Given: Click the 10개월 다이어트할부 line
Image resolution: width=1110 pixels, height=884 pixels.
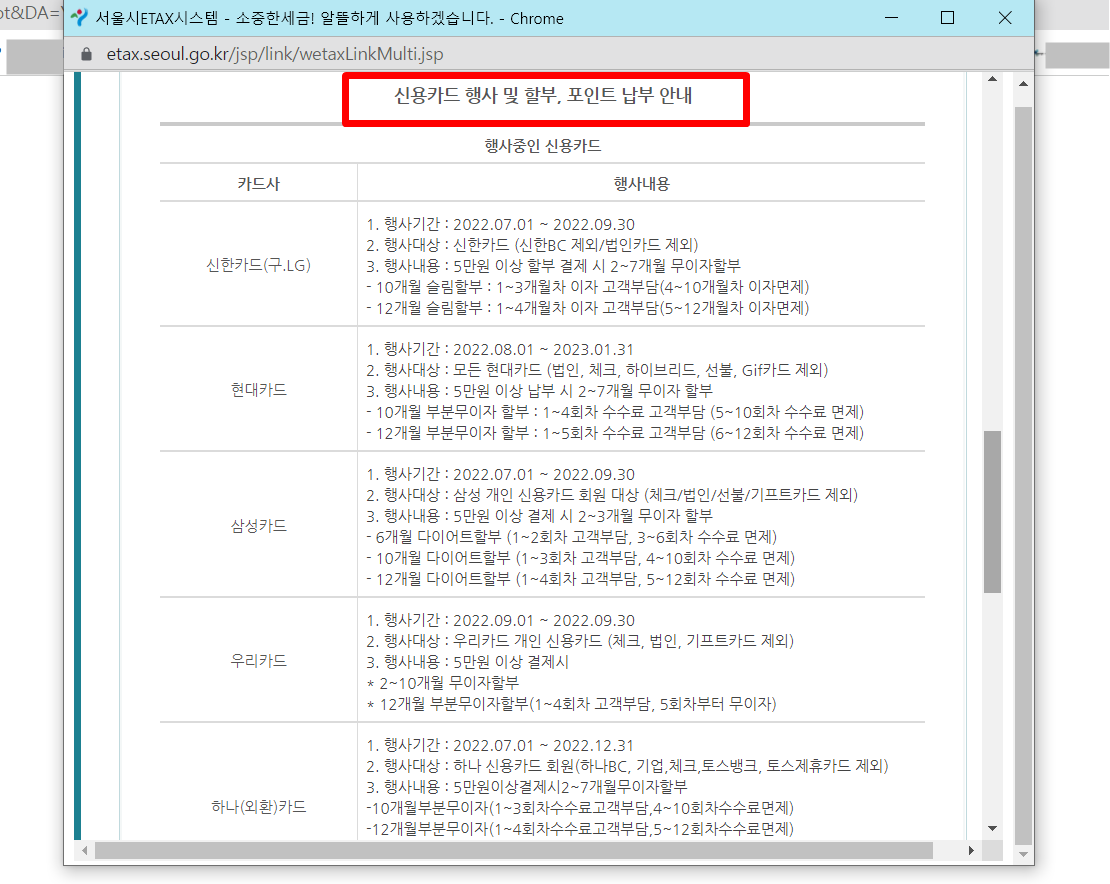Looking at the screenshot, I should [580, 558].
